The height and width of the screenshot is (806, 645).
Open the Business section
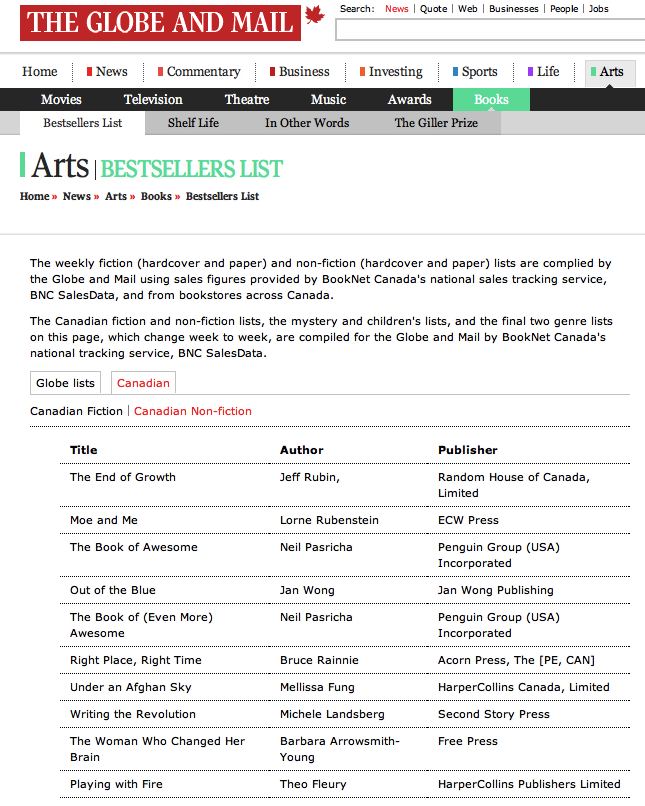300,71
